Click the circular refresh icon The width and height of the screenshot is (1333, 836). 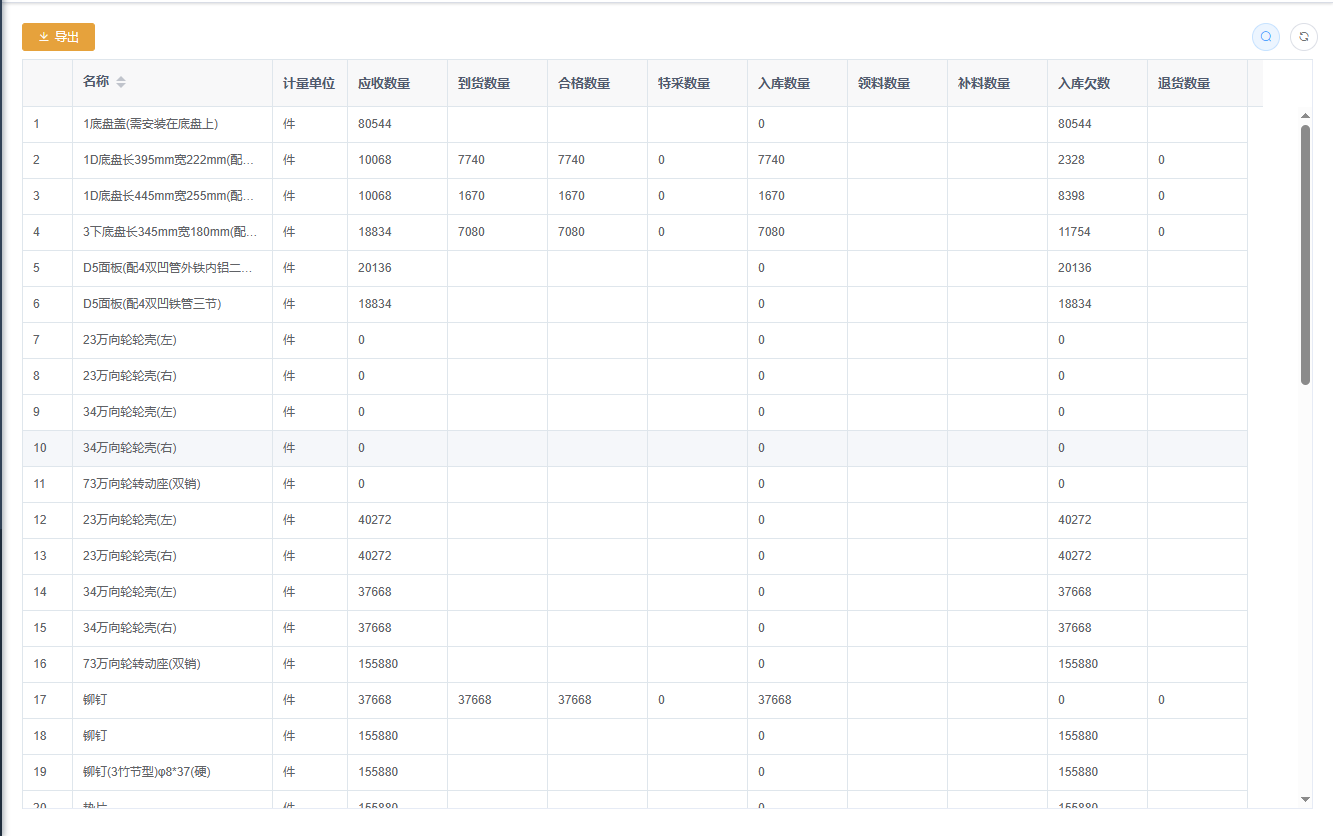point(1303,37)
